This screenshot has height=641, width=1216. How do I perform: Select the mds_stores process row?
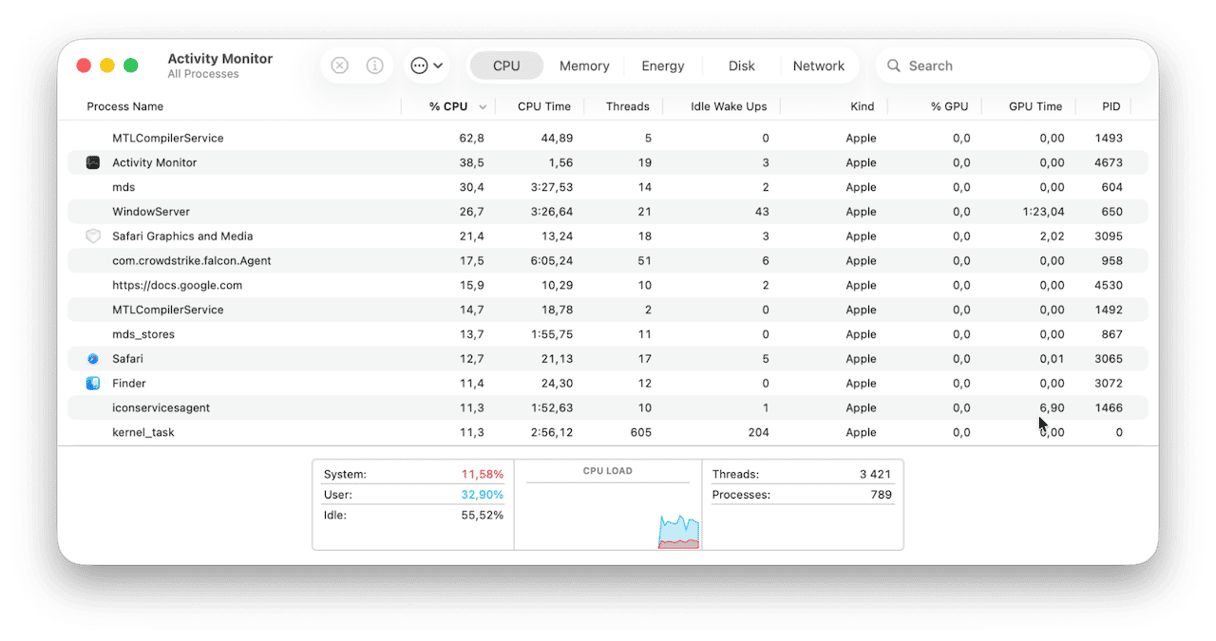pos(608,335)
